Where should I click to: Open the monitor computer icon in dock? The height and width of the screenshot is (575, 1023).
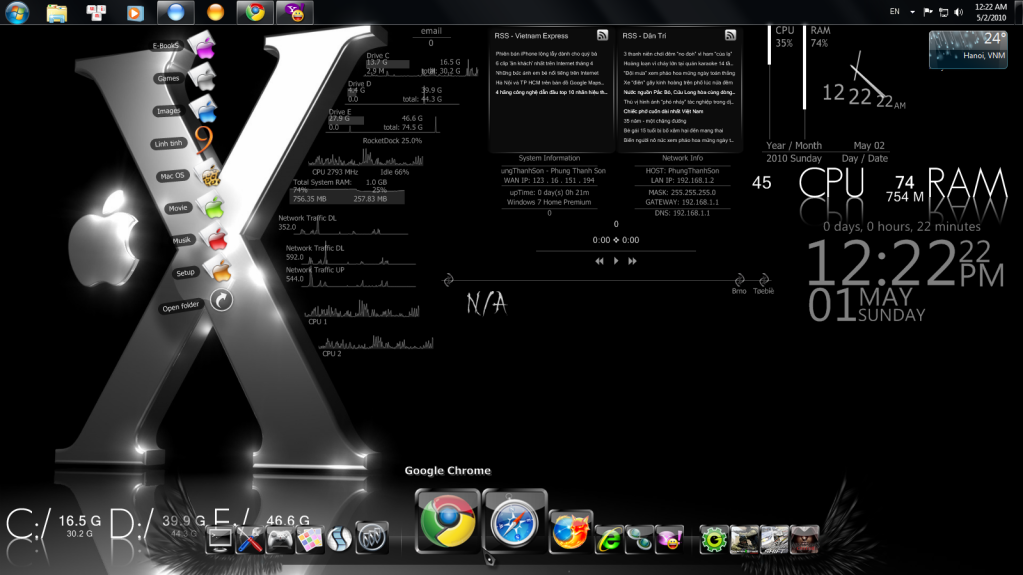click(x=219, y=540)
